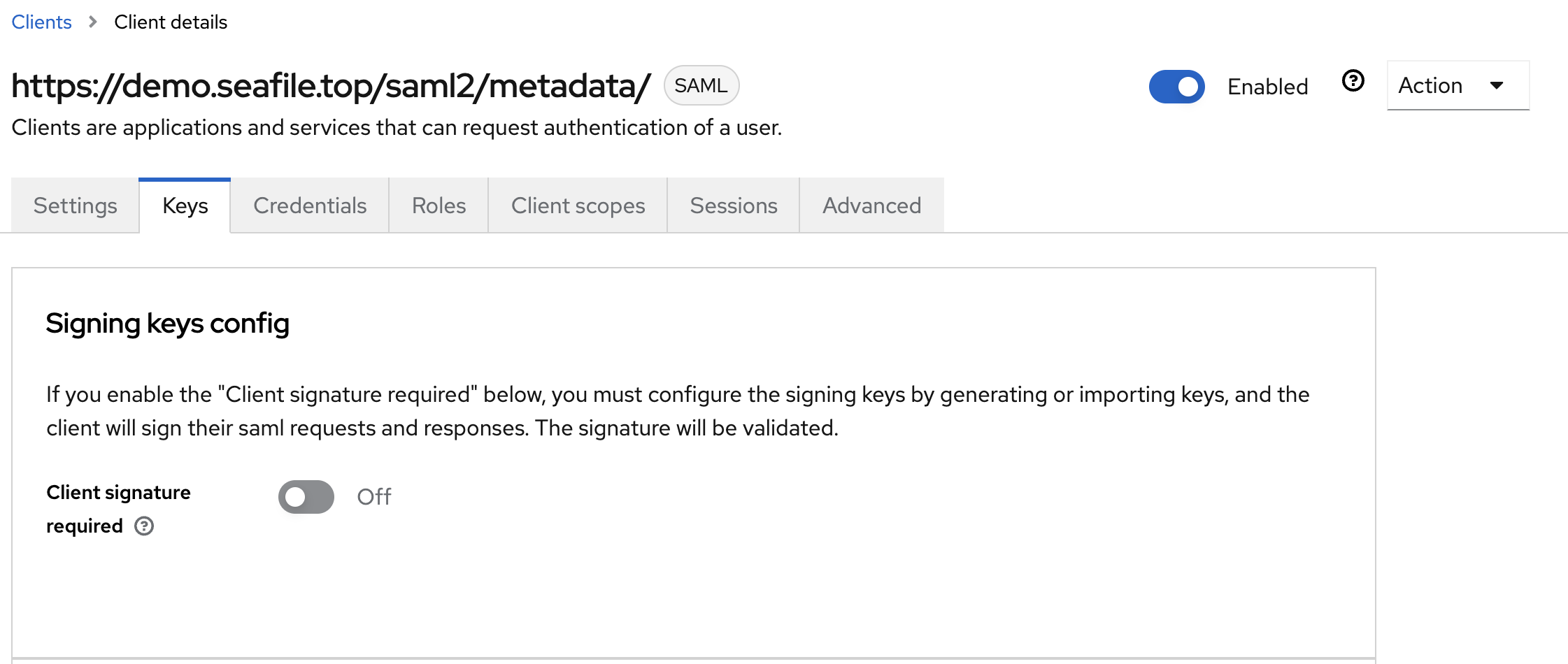Viewport: 1568px width, 664px height.
Task: Open the Client scopes tab
Action: tap(578, 205)
